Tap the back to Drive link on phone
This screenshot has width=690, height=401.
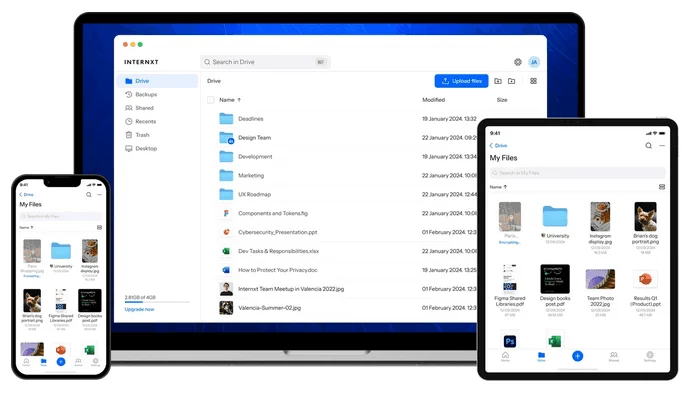[26, 195]
